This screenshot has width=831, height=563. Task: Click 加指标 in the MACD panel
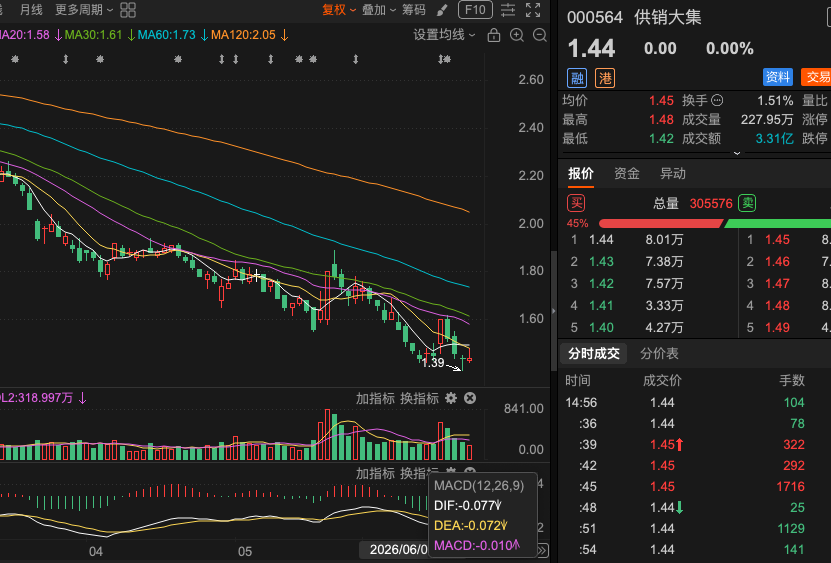tap(375, 473)
